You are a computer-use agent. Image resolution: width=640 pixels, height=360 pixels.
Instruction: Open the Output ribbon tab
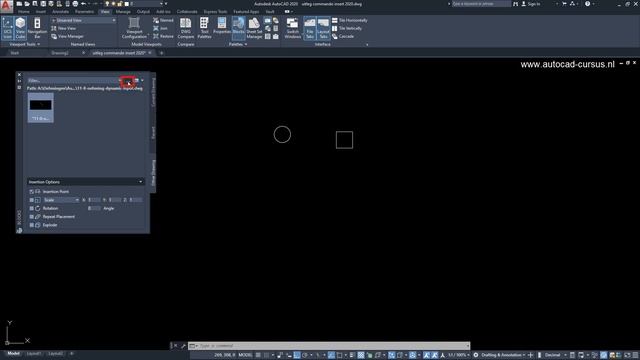[x=143, y=12]
